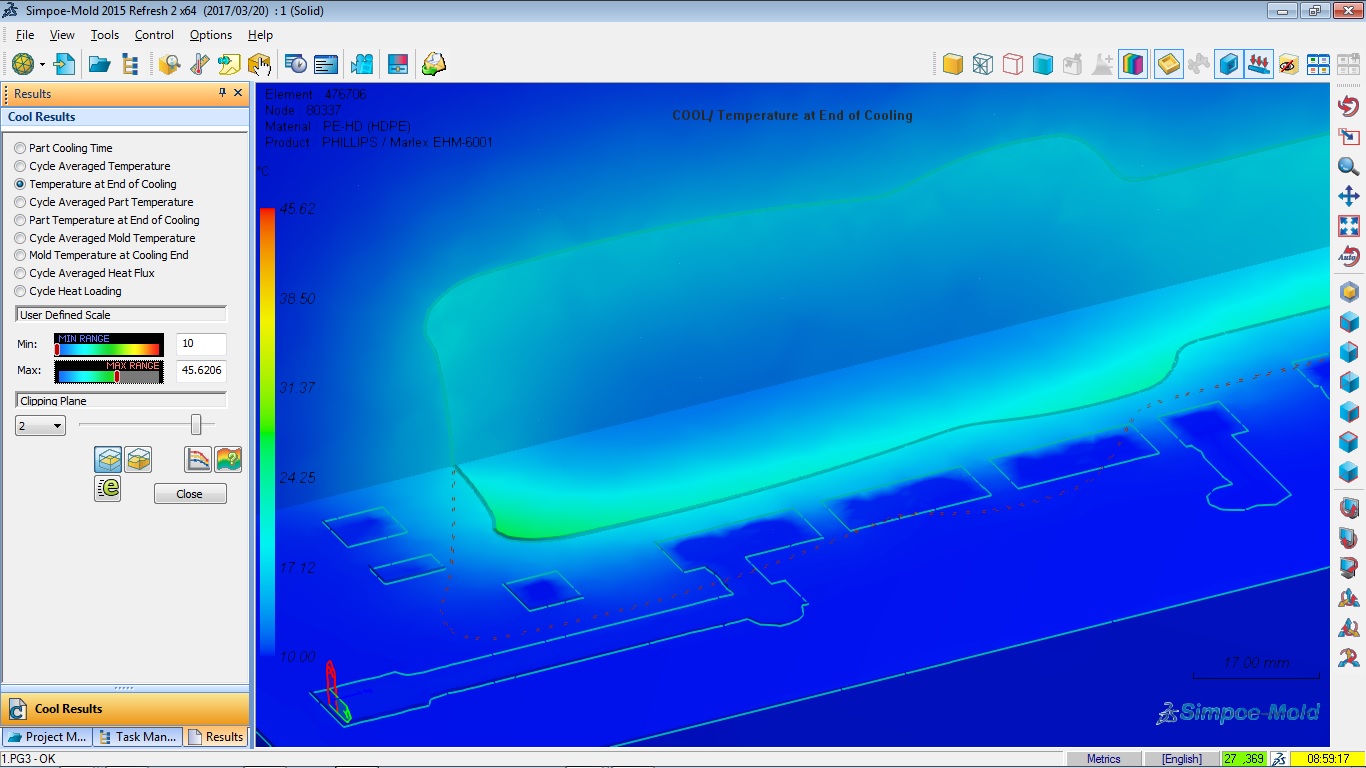Open the clipping plane number dropdown

[40, 426]
